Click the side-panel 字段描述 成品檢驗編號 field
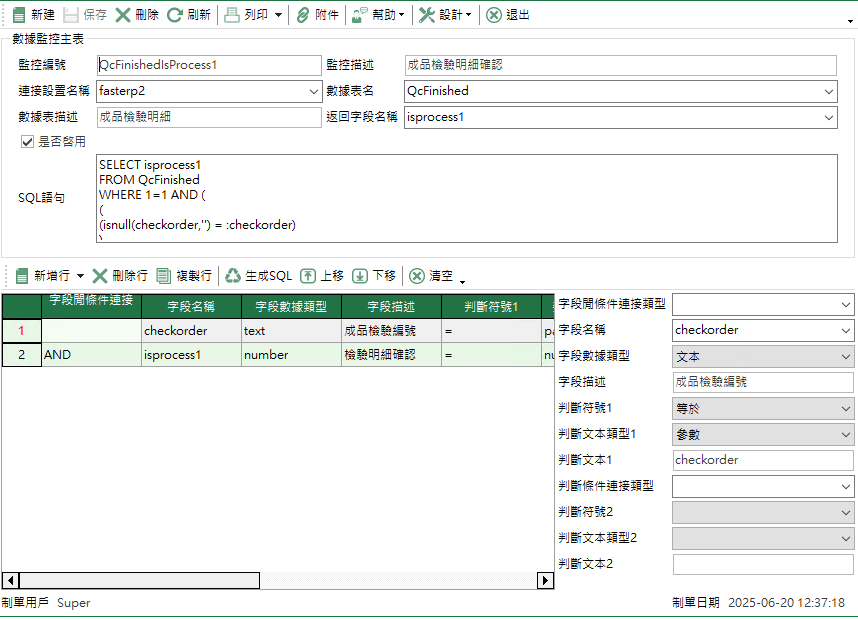The image size is (858, 620). (x=763, y=383)
